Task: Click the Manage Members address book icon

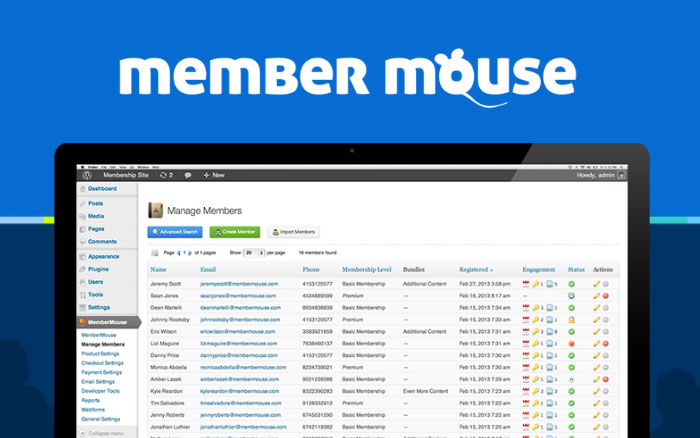Action: pyautogui.click(x=155, y=210)
